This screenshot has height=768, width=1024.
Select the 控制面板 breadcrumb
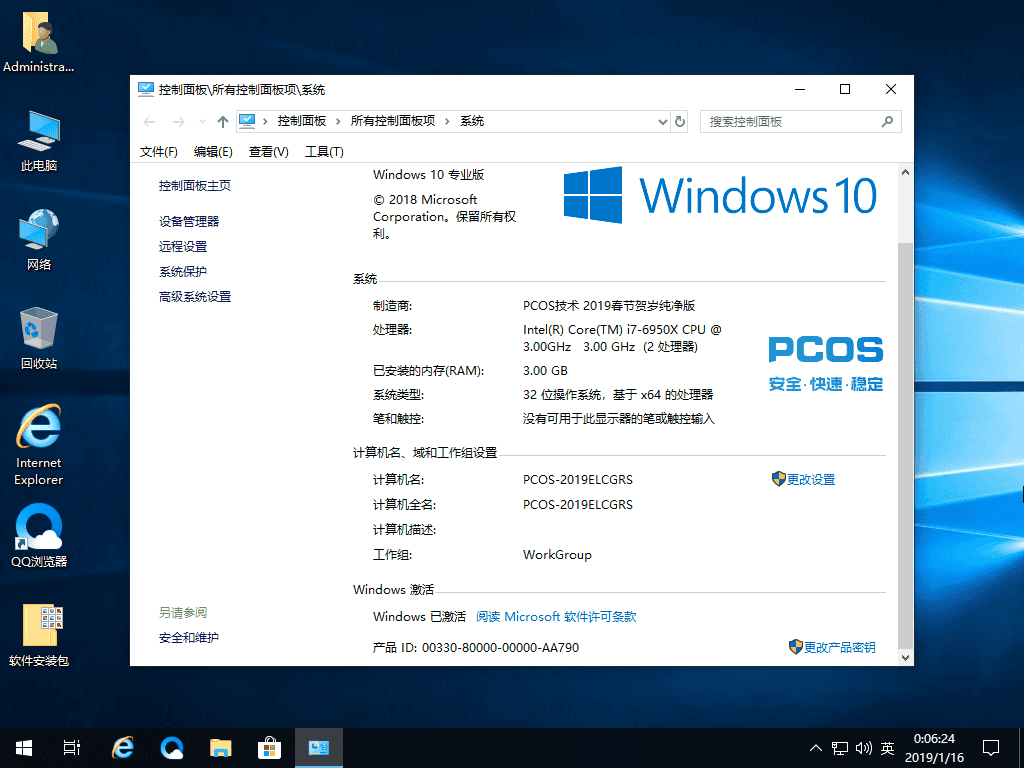pyautogui.click(x=302, y=121)
